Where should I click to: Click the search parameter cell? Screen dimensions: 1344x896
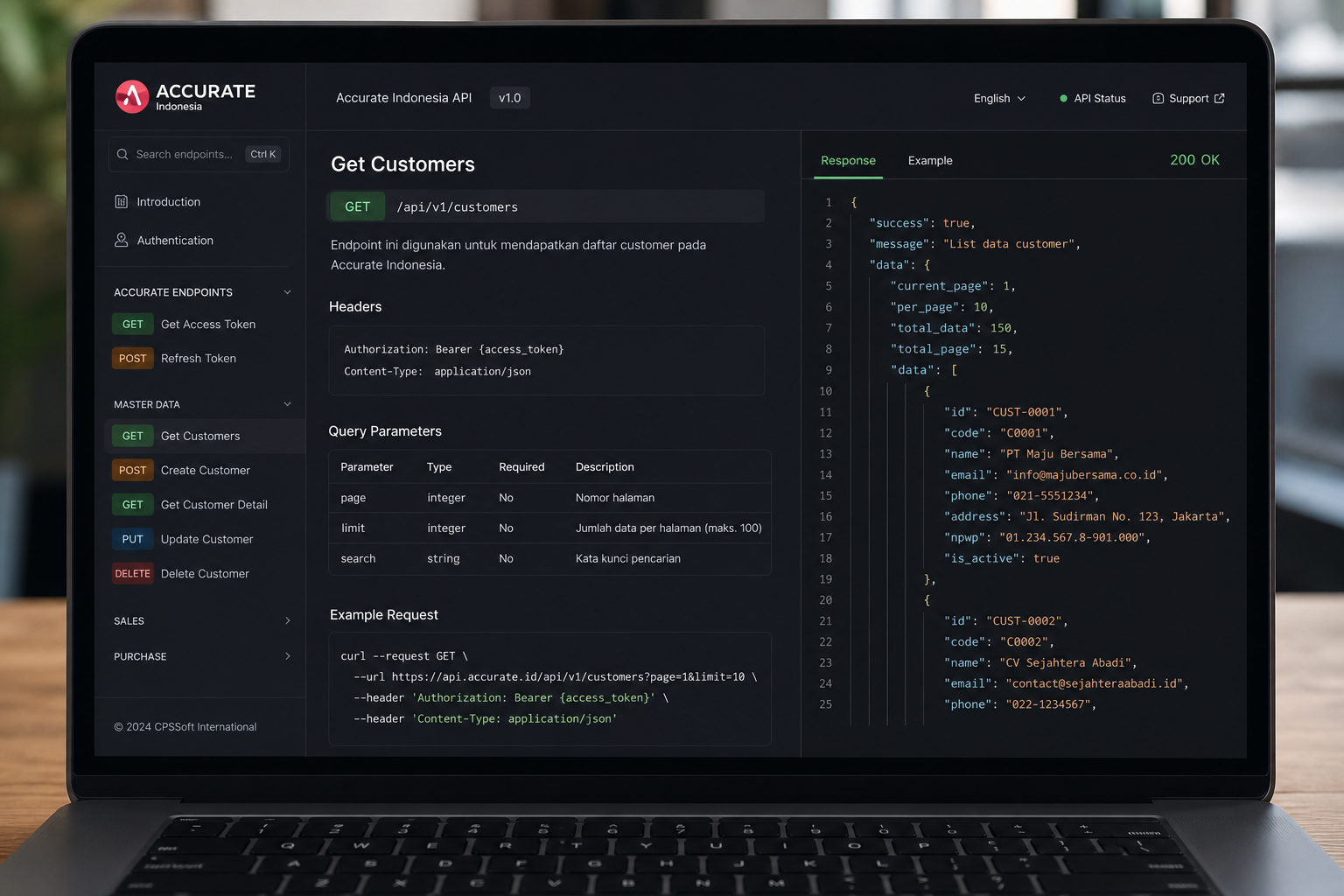pos(358,559)
